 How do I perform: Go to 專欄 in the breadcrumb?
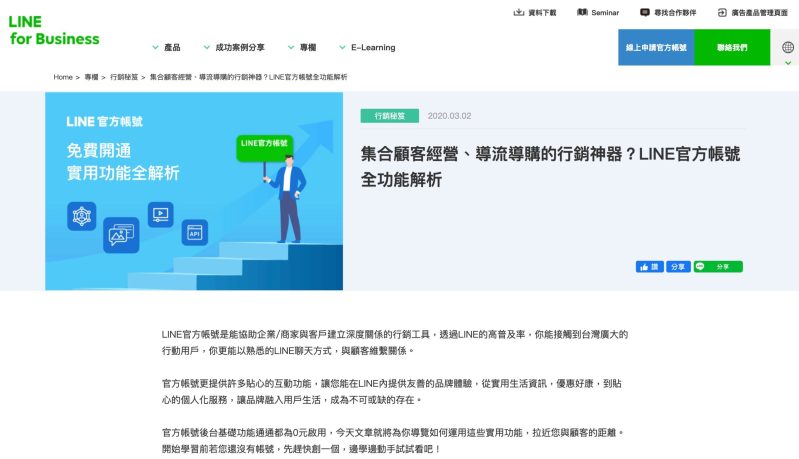coord(91,77)
